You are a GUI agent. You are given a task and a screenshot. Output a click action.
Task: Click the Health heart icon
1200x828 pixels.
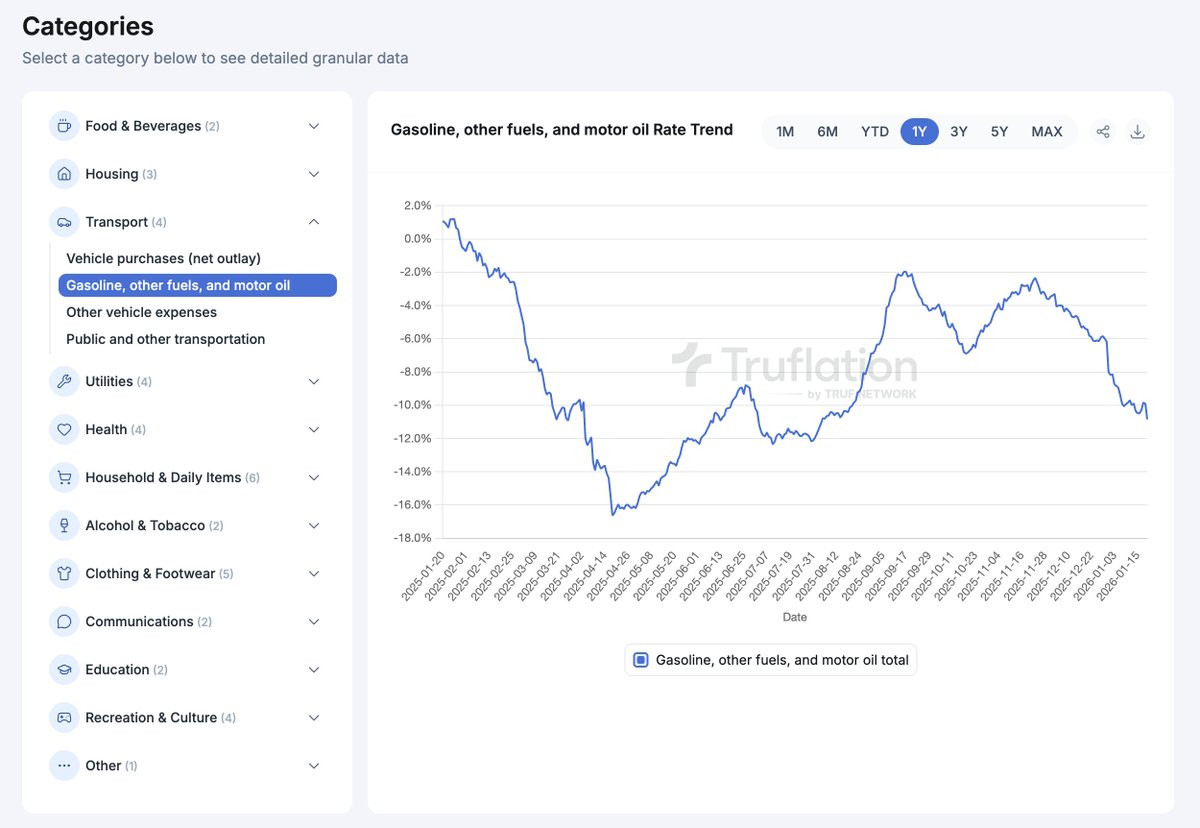(x=64, y=430)
